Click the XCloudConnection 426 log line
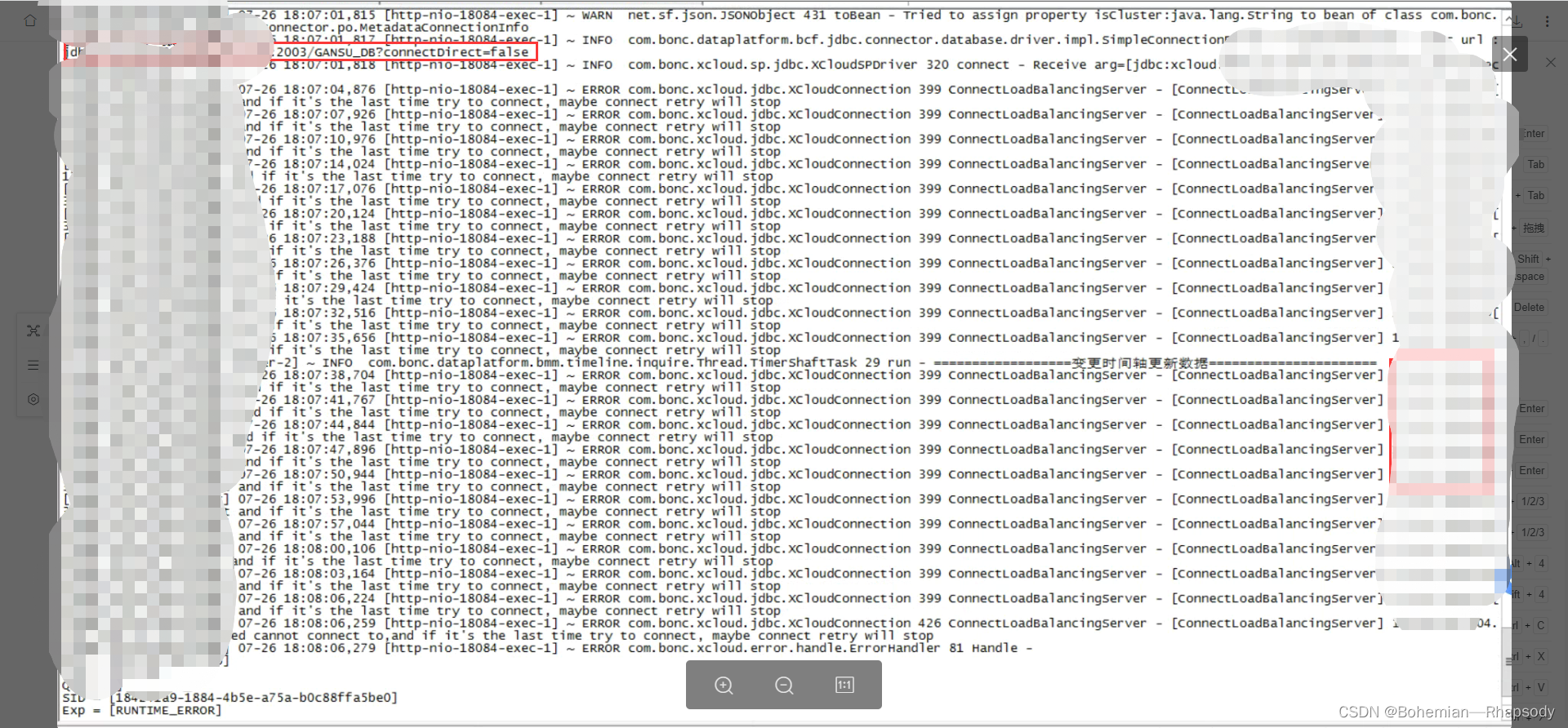1568x728 pixels. [866, 624]
